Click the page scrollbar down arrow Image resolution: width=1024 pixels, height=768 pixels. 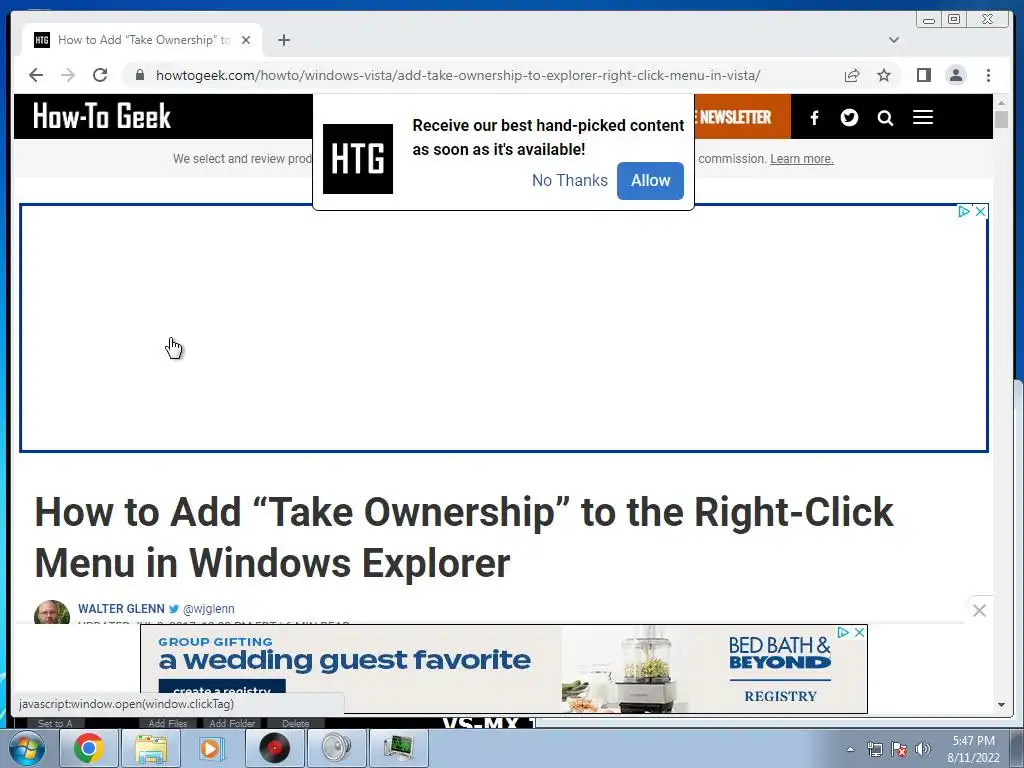[1001, 705]
